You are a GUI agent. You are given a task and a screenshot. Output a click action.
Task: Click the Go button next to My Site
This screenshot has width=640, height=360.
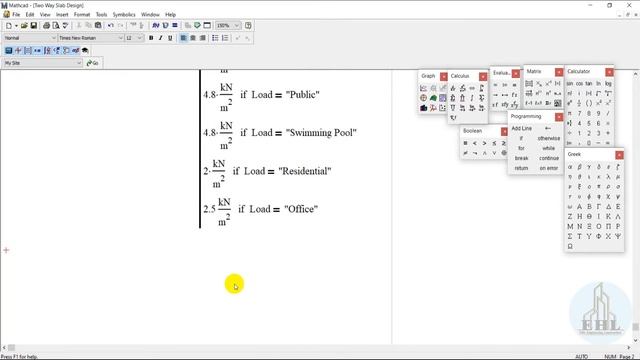click(93, 63)
